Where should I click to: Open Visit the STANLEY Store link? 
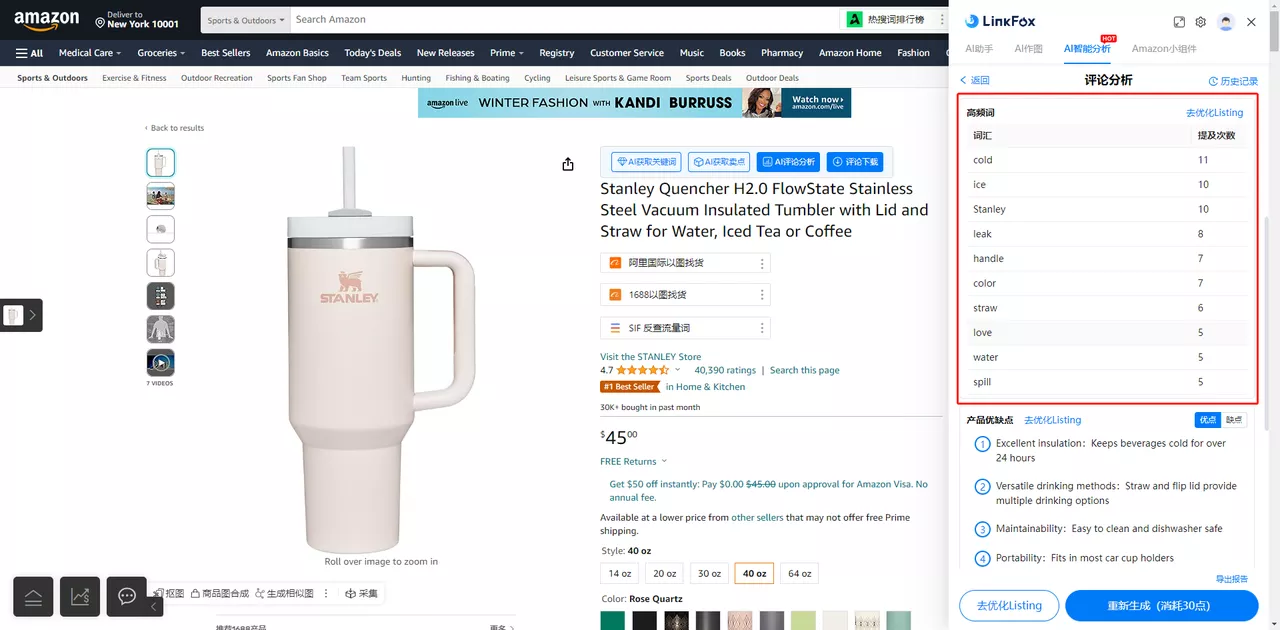[x=650, y=357]
